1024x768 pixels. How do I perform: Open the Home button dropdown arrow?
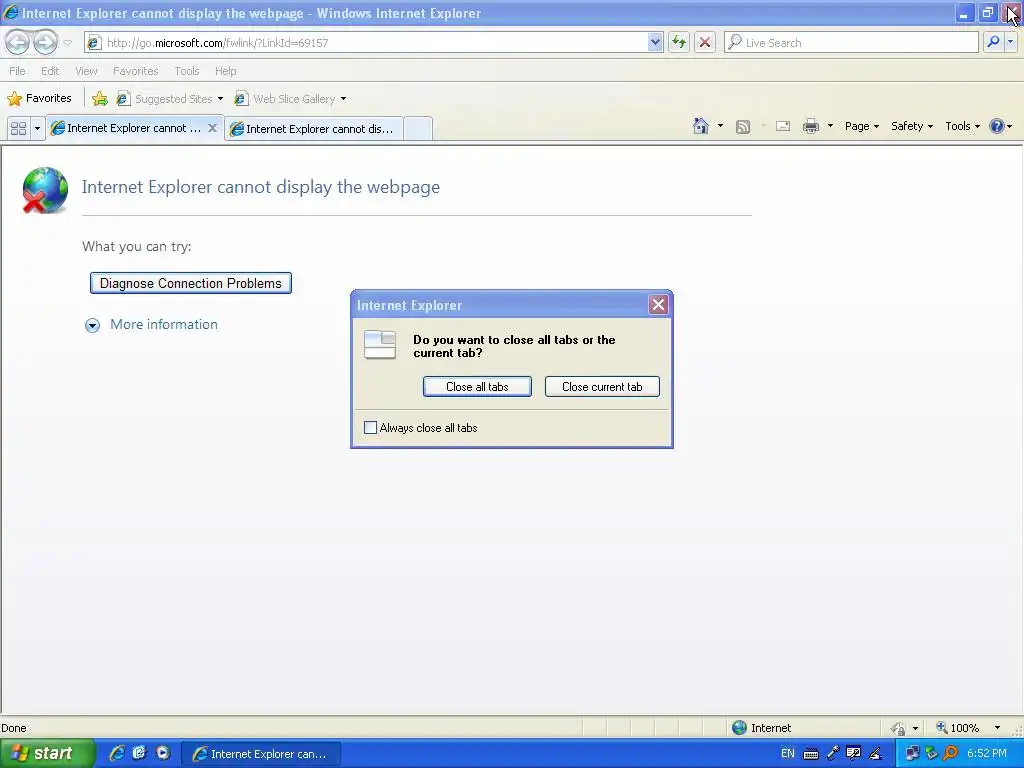tap(720, 126)
